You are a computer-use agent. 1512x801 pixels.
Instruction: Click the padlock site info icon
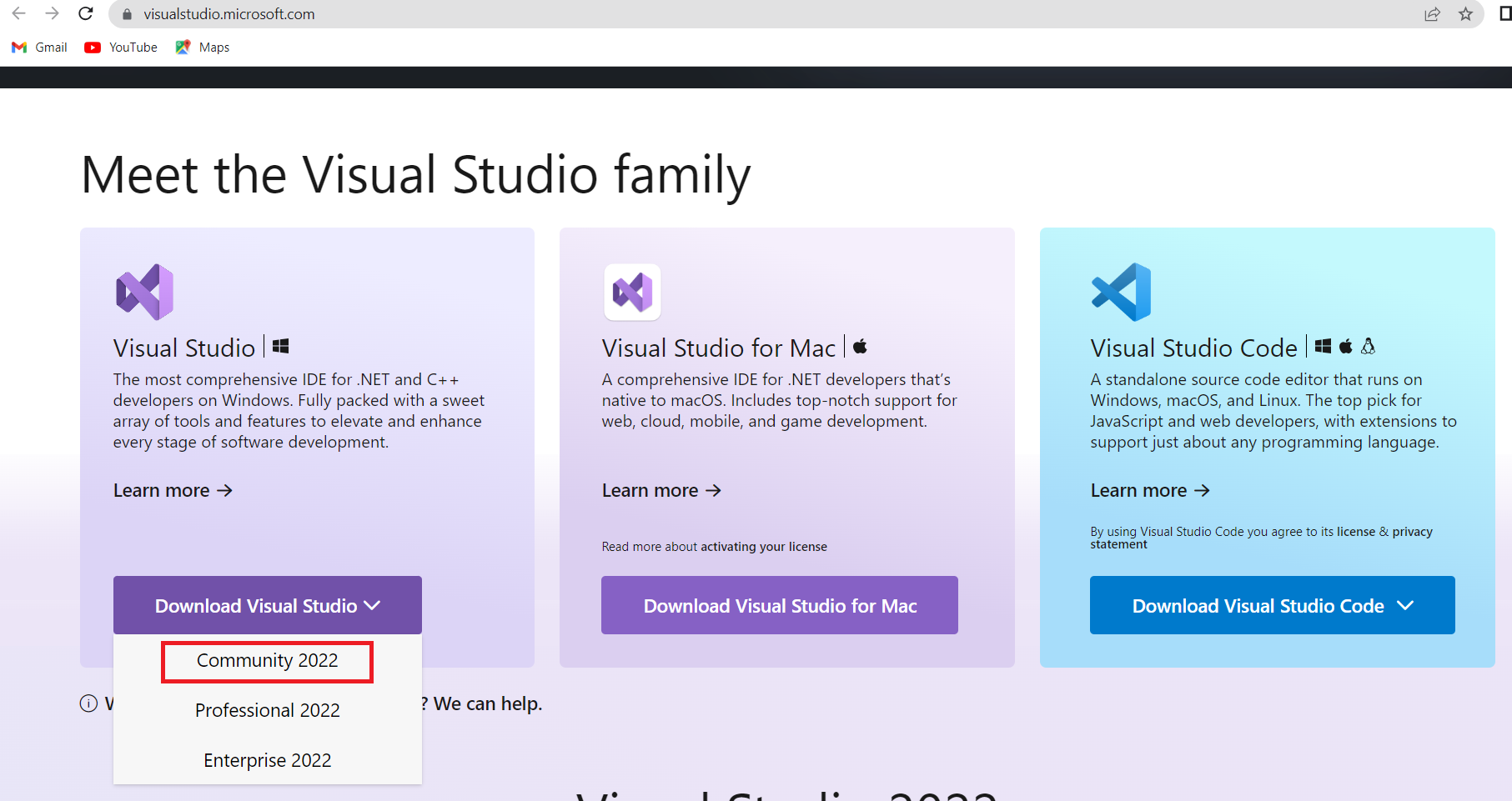tap(127, 14)
